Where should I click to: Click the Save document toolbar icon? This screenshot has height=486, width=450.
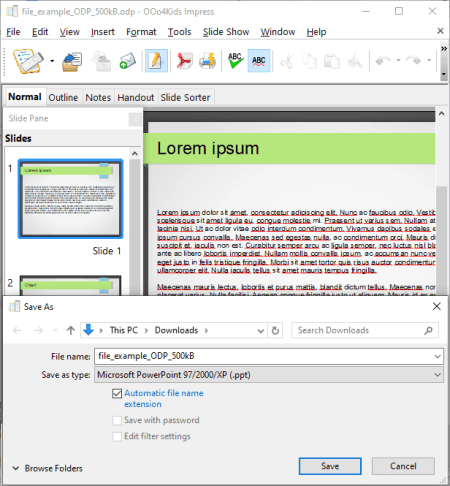pos(102,61)
